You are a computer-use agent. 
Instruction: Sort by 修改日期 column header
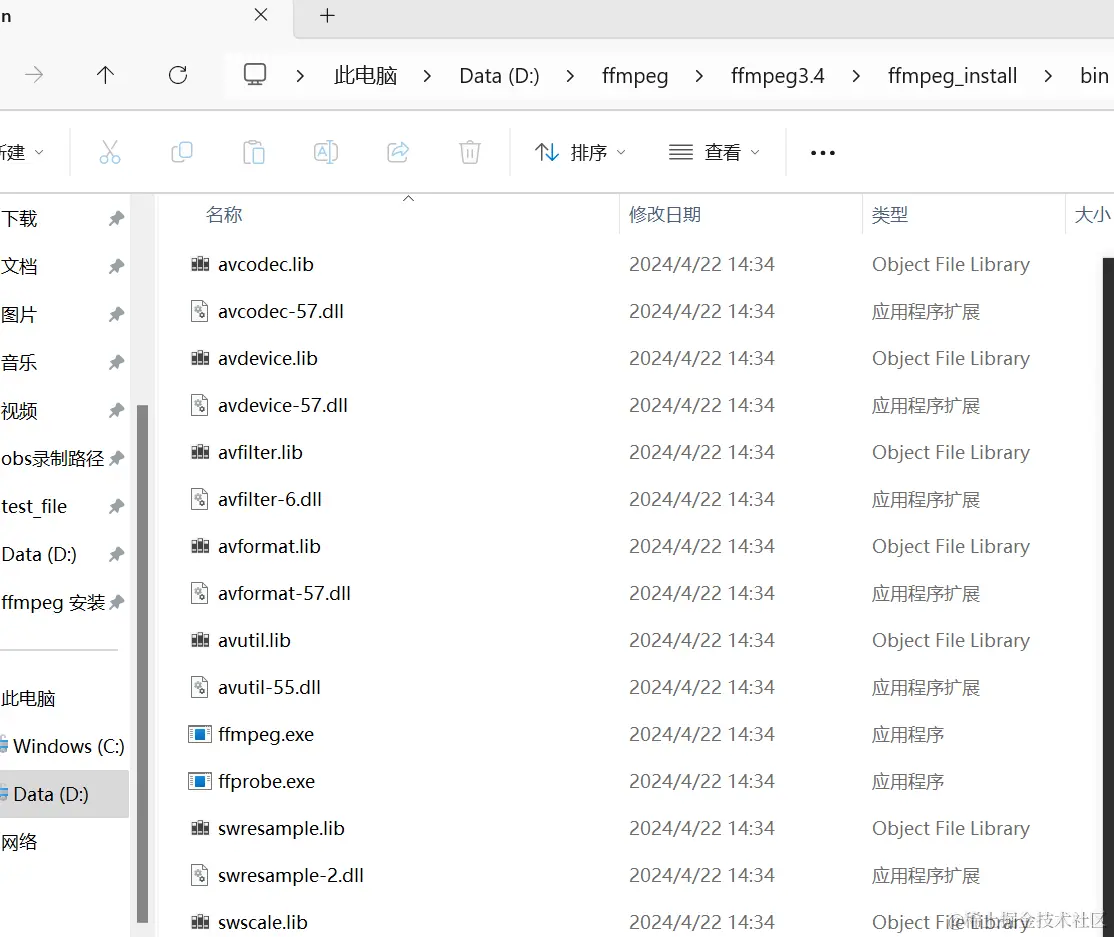(x=665, y=215)
